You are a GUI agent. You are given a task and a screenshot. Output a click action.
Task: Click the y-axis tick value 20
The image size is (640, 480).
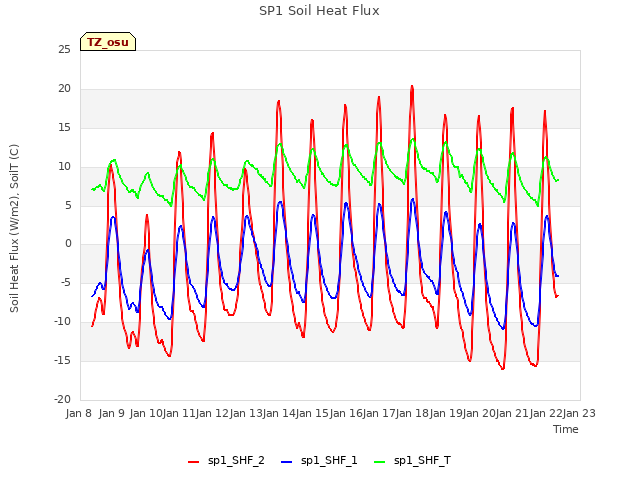tap(64, 89)
